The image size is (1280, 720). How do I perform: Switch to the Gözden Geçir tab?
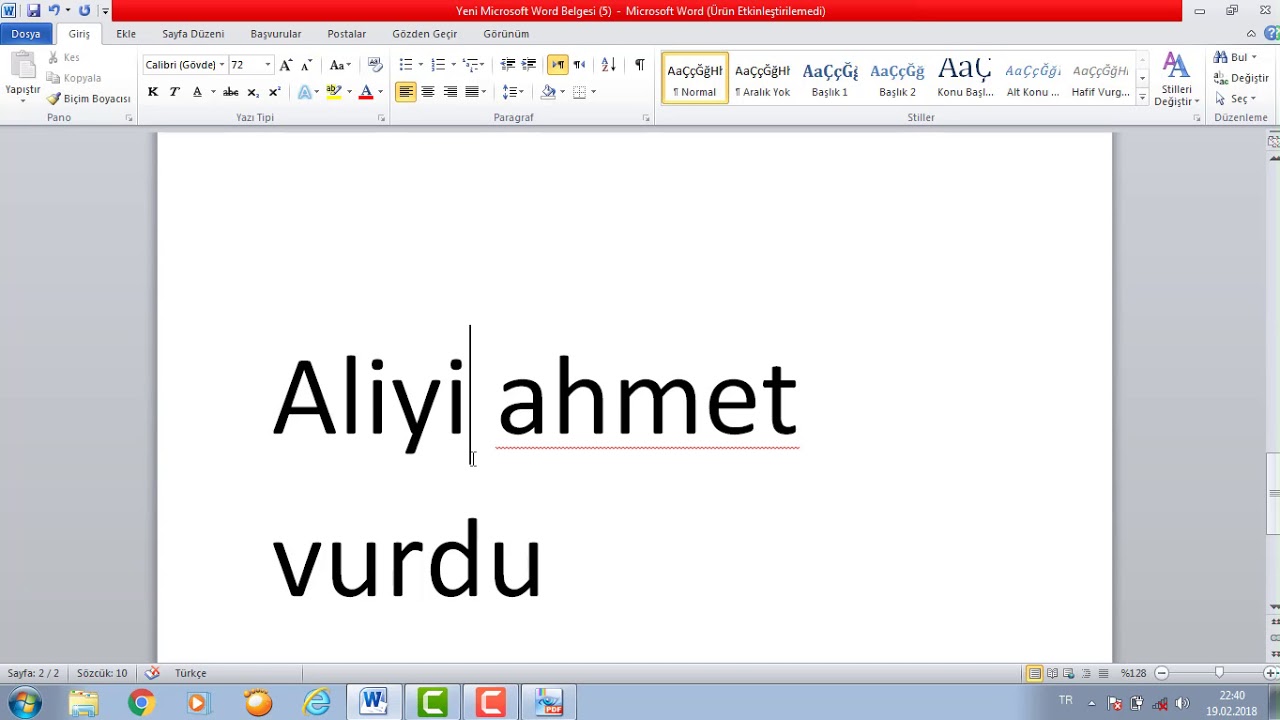pos(425,34)
